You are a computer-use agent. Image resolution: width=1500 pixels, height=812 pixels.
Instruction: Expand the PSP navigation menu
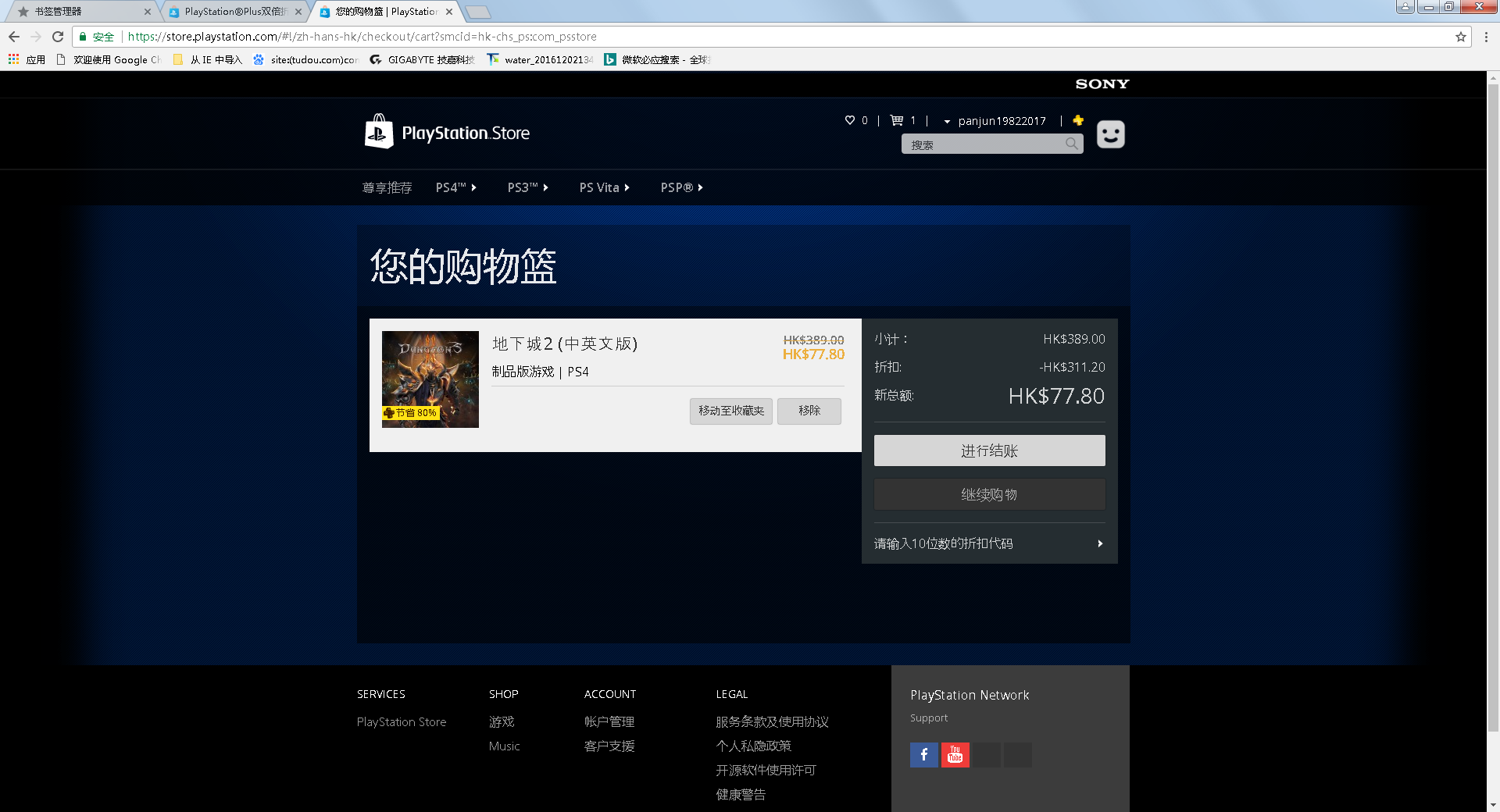click(682, 187)
